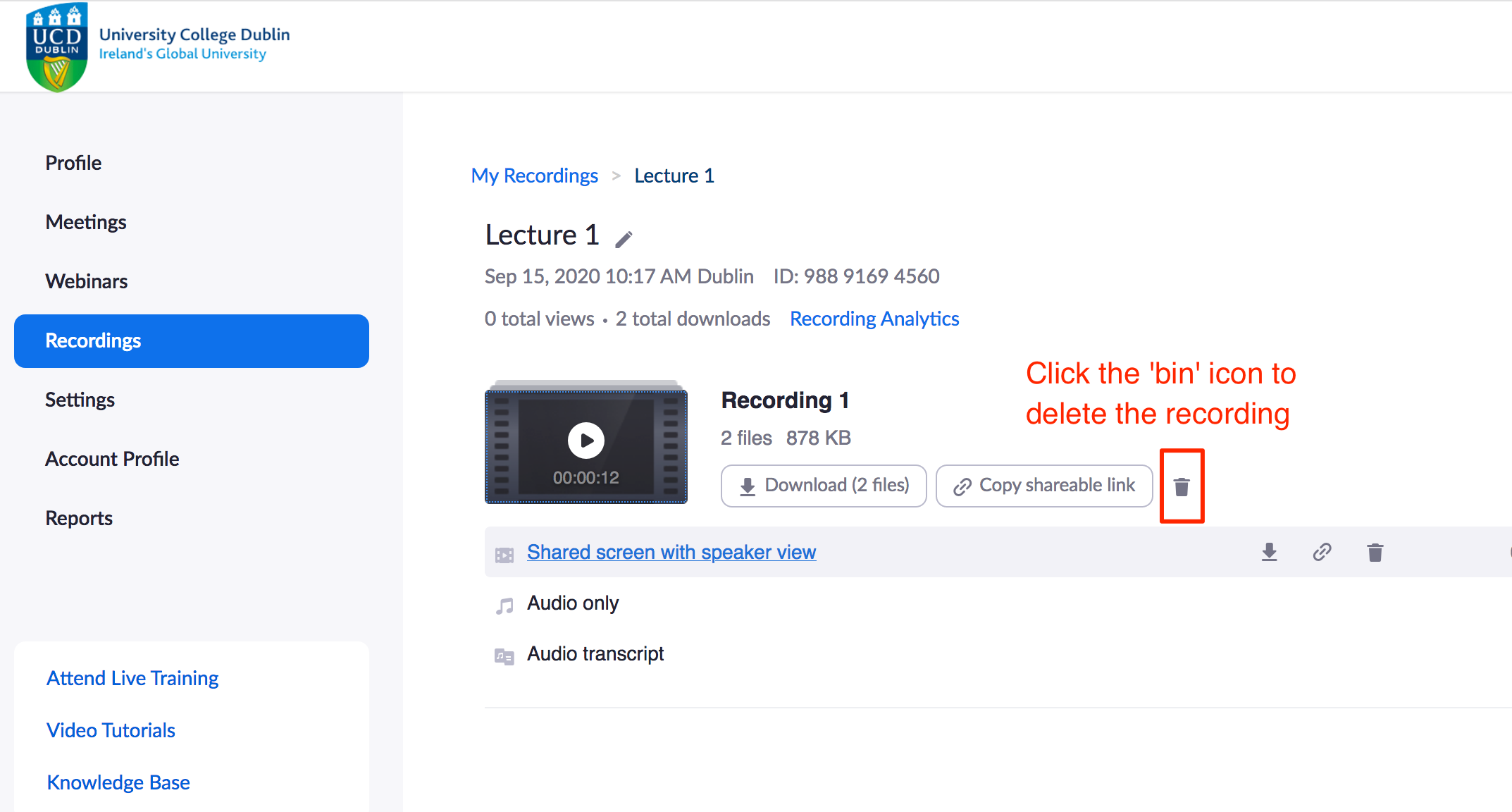The height and width of the screenshot is (812, 1512).
Task: Click the Audio only file row
Action: 998,603
